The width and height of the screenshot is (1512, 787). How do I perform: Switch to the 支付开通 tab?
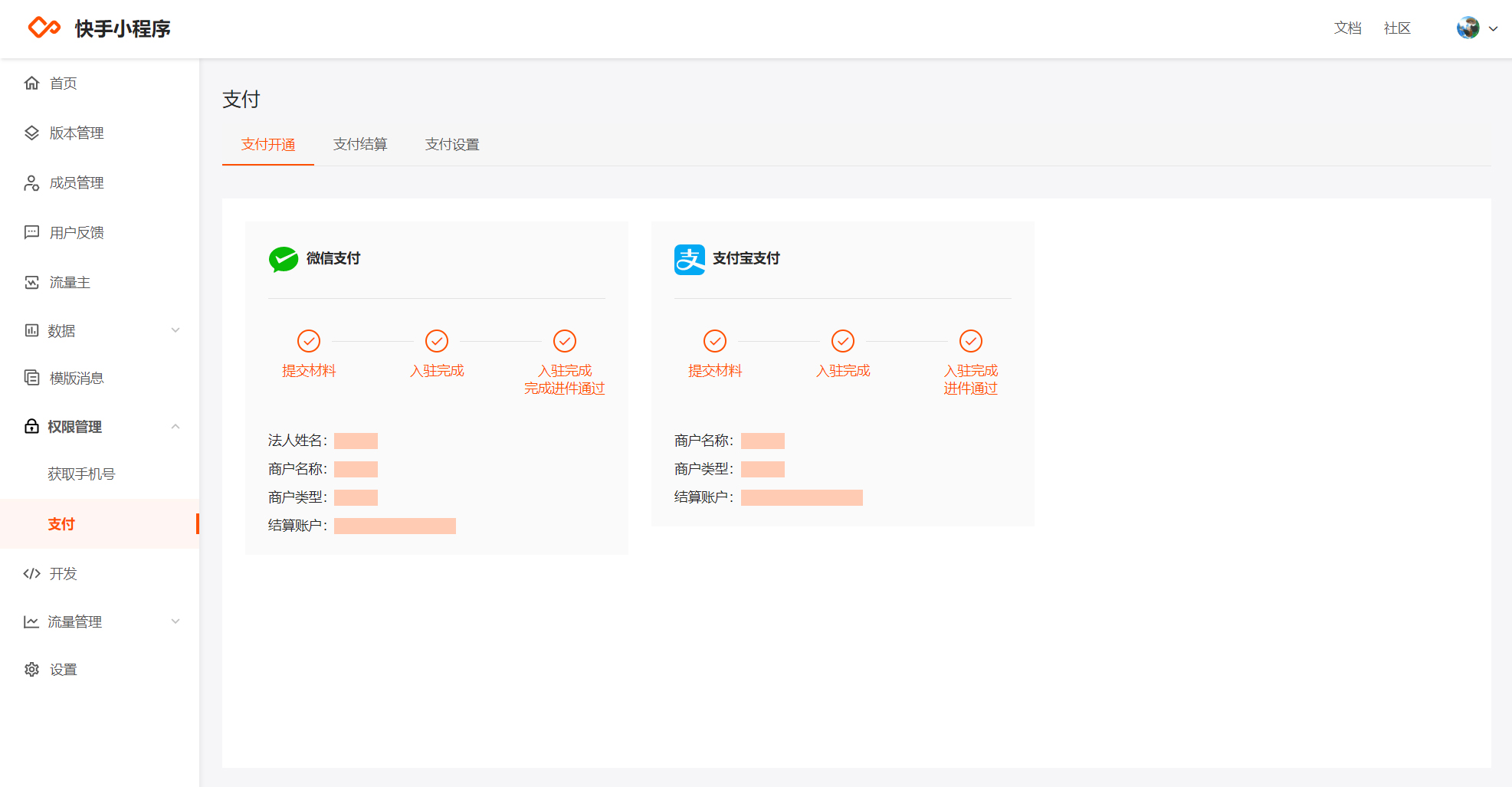[268, 144]
